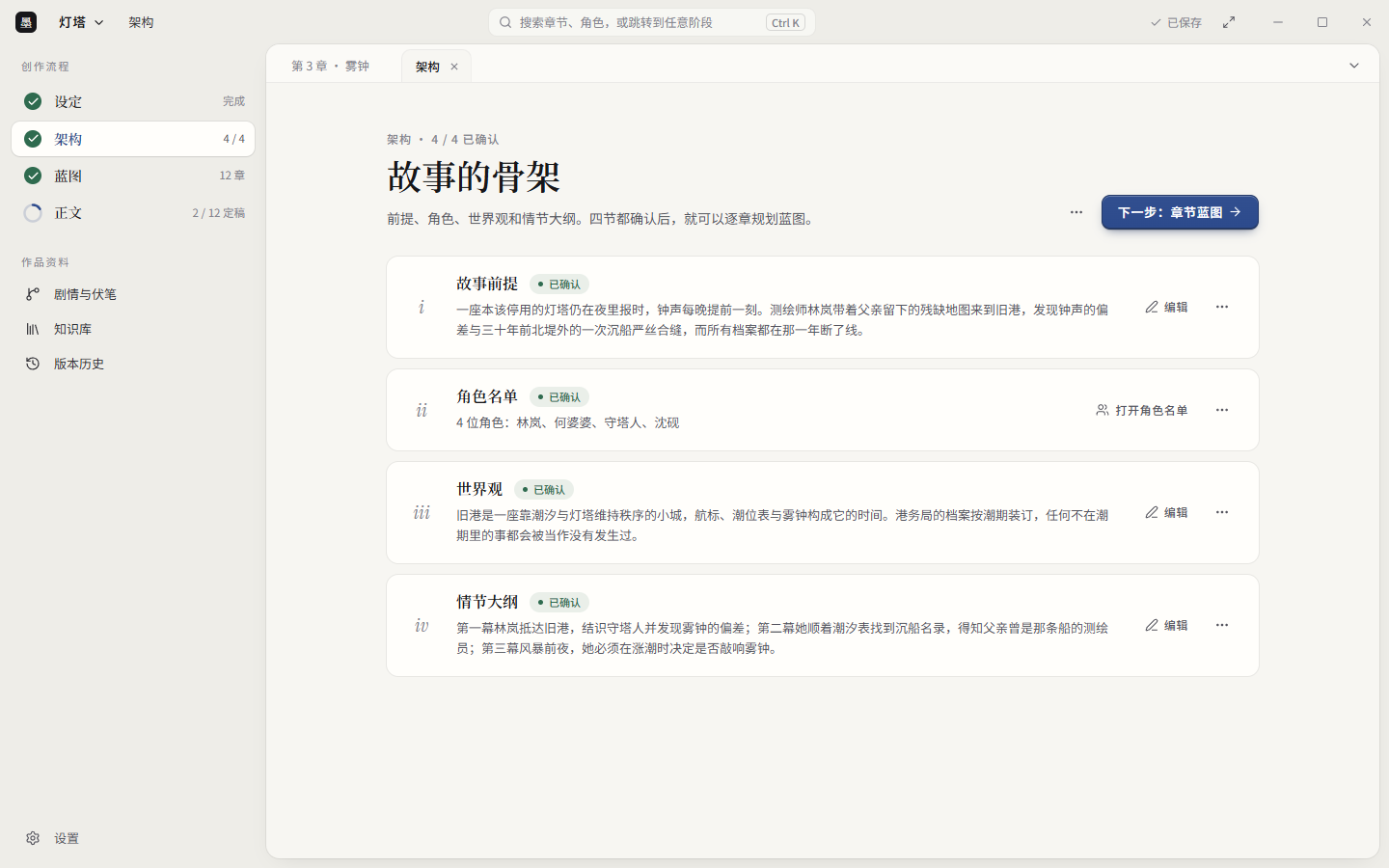Open the 知识库 library
The image size is (1389, 868).
coord(133,329)
